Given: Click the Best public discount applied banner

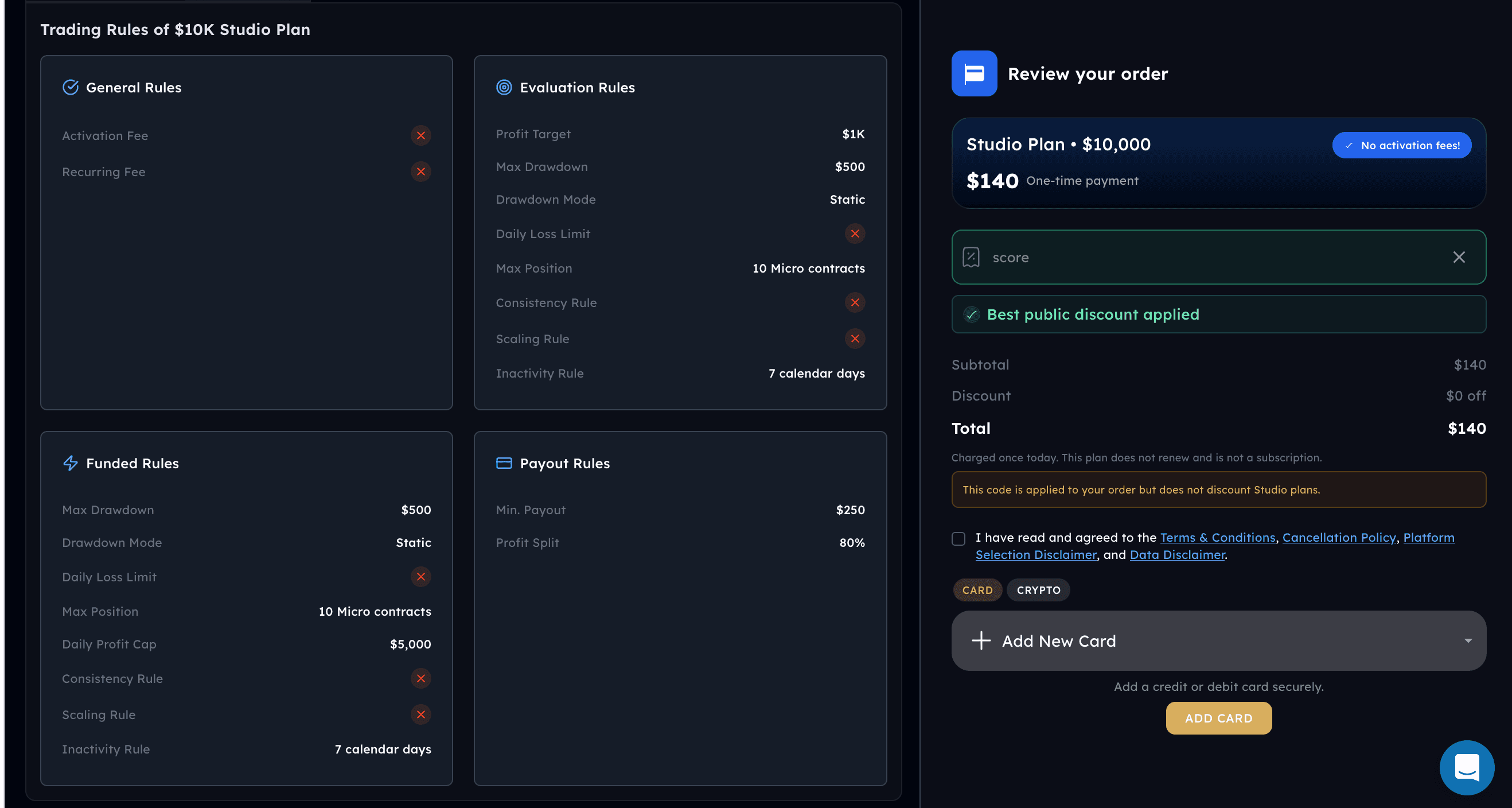Looking at the screenshot, I should (x=1218, y=314).
